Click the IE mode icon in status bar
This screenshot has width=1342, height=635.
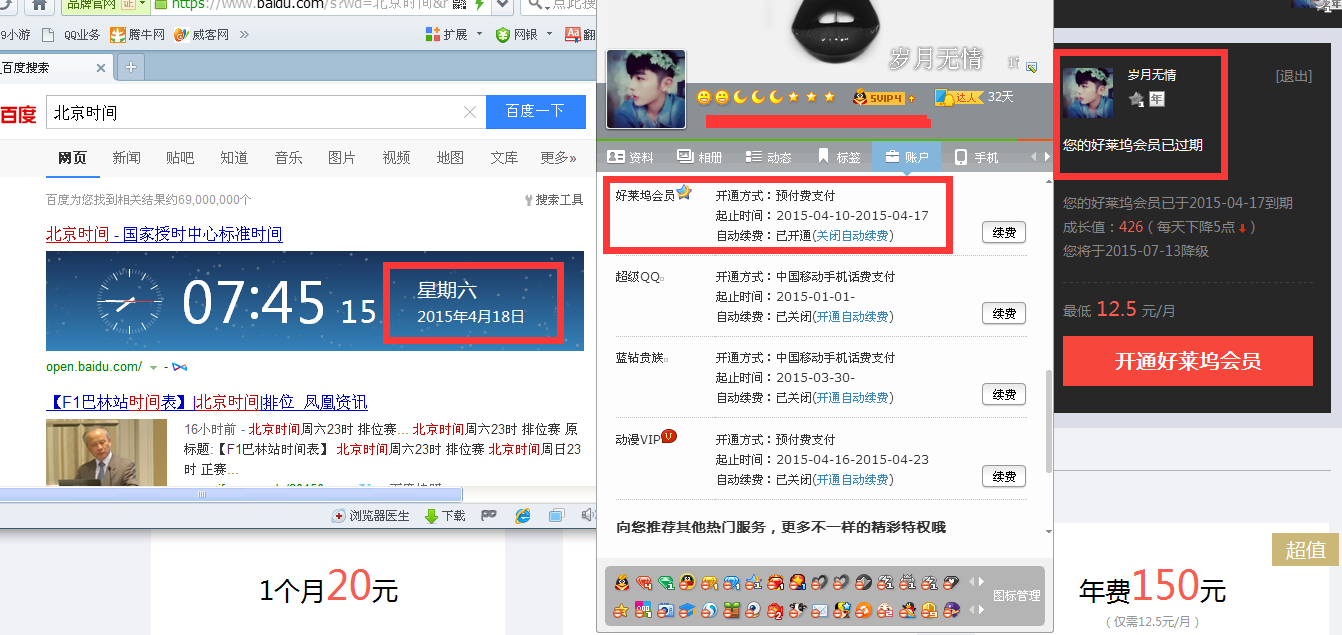point(522,516)
